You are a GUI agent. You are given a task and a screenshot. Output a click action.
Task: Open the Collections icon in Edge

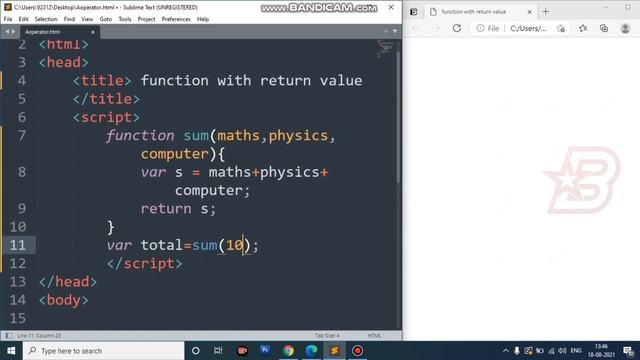click(604, 28)
